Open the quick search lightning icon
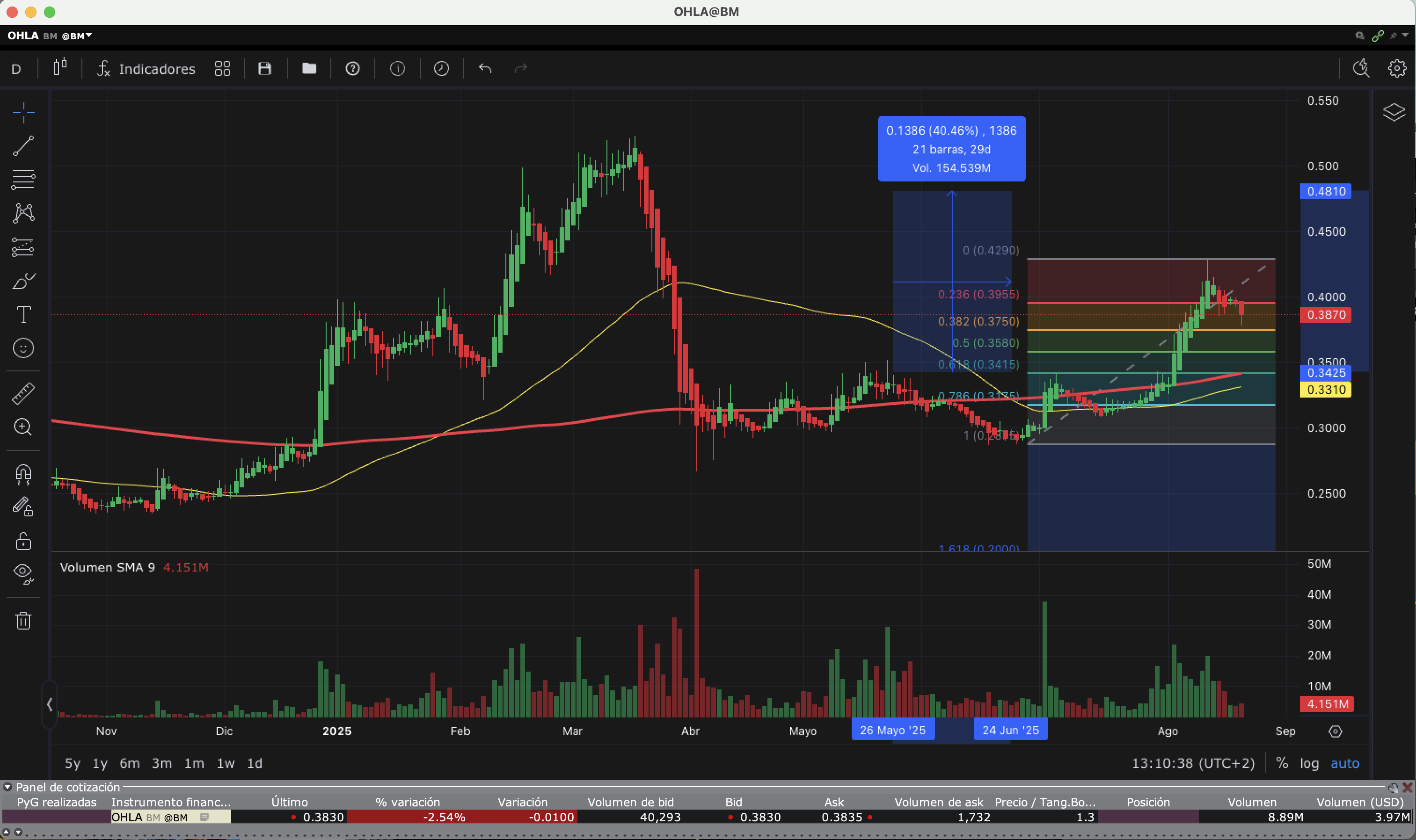 tap(1361, 68)
